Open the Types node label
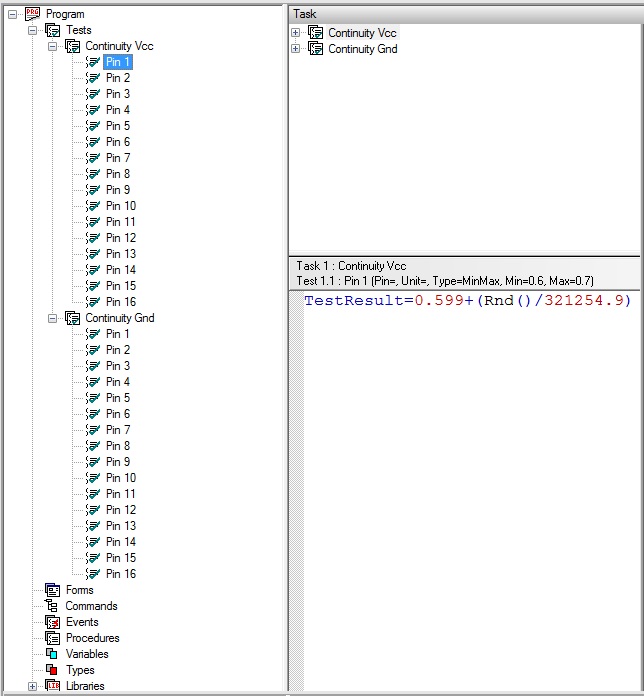Screen dimensions: 644x696 coord(80,670)
